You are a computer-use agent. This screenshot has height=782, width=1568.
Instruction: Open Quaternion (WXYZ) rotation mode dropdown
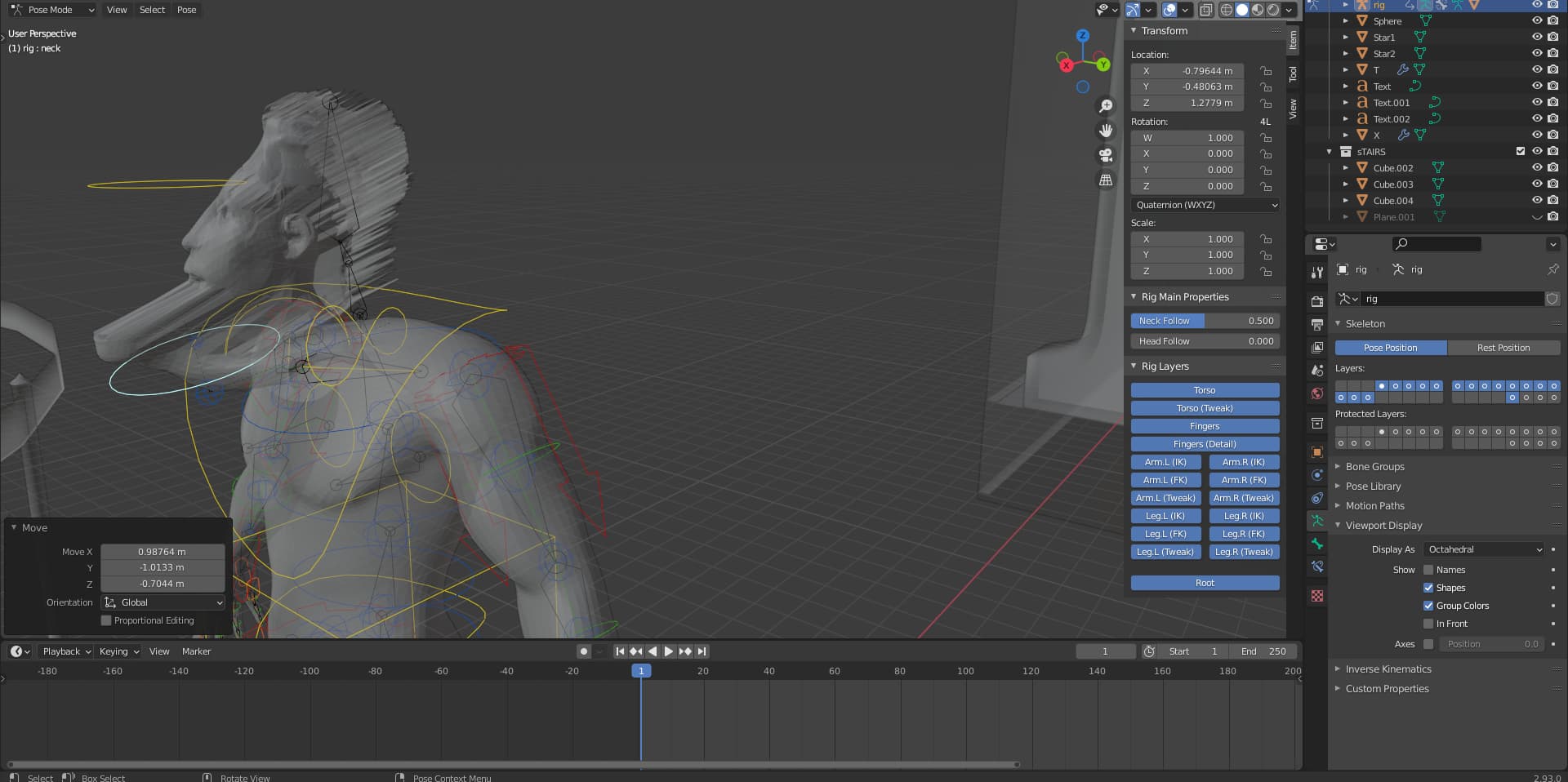(x=1205, y=205)
